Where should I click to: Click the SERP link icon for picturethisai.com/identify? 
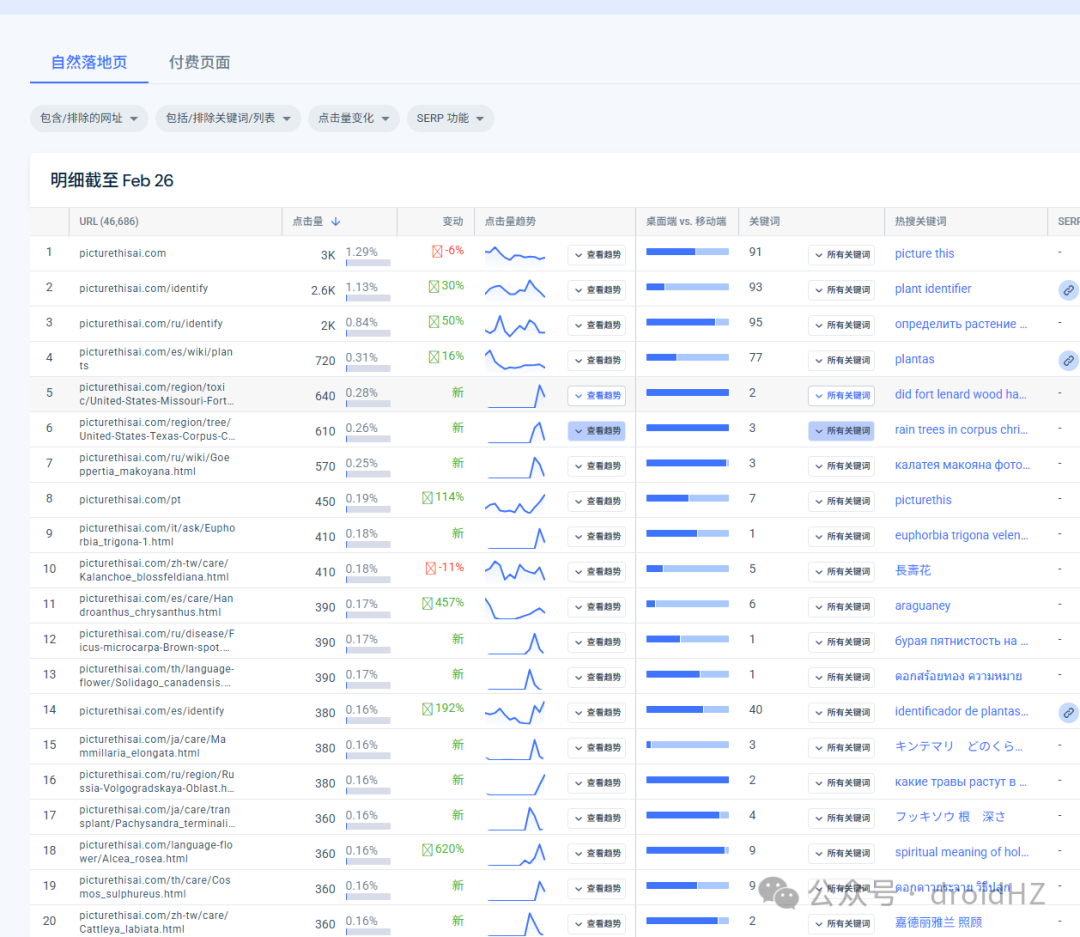coord(1068,290)
